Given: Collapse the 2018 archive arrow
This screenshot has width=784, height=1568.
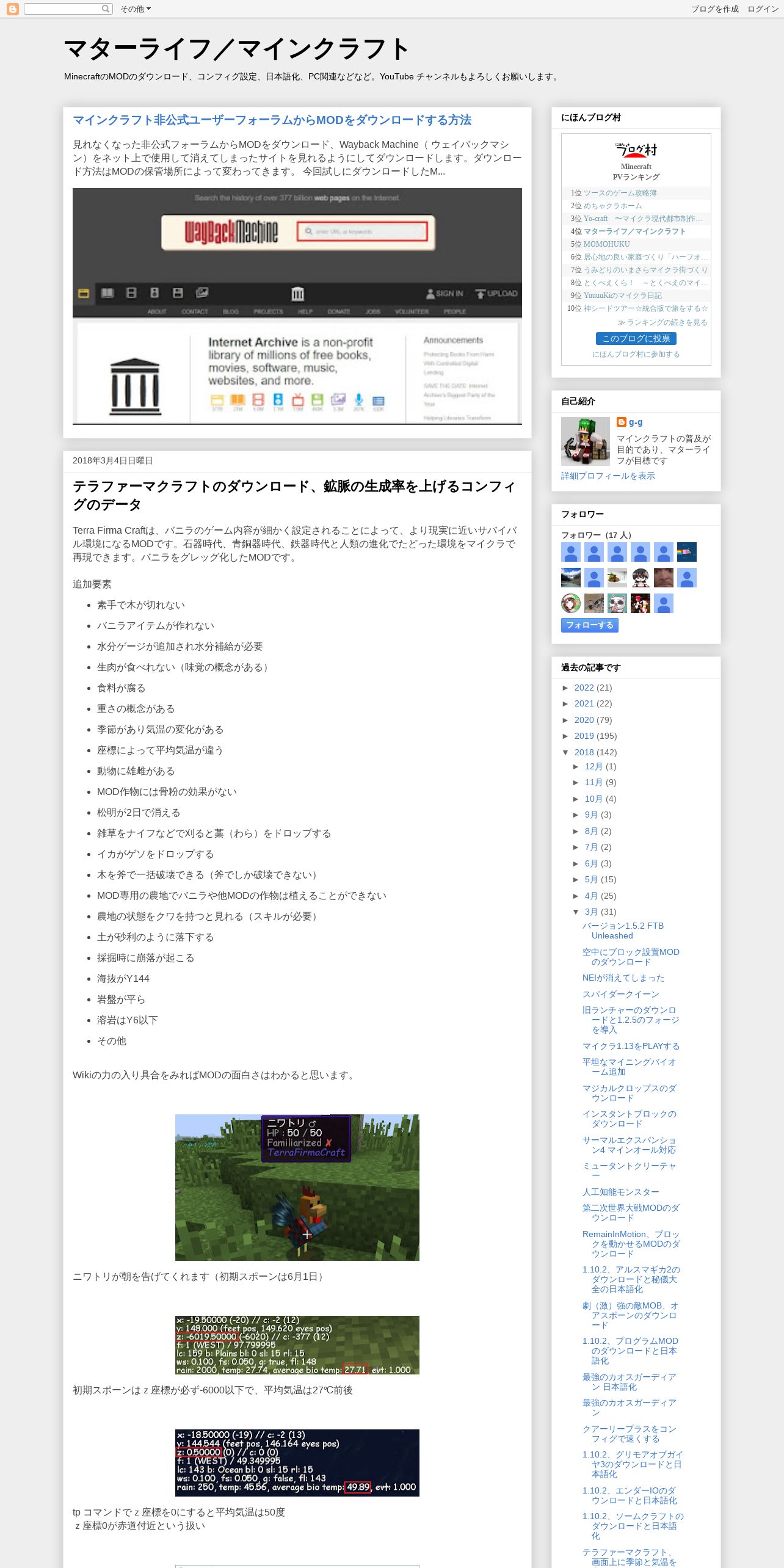Looking at the screenshot, I should click(565, 752).
